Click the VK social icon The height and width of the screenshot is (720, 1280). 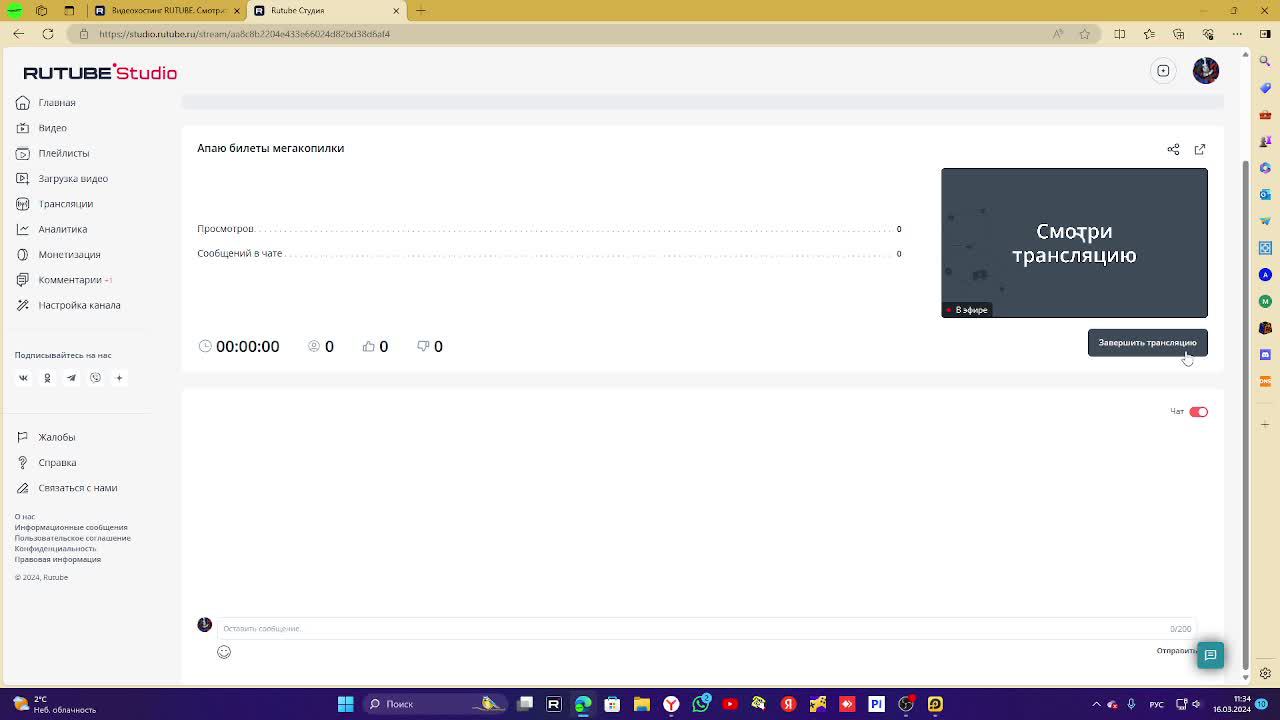pyautogui.click(x=23, y=378)
